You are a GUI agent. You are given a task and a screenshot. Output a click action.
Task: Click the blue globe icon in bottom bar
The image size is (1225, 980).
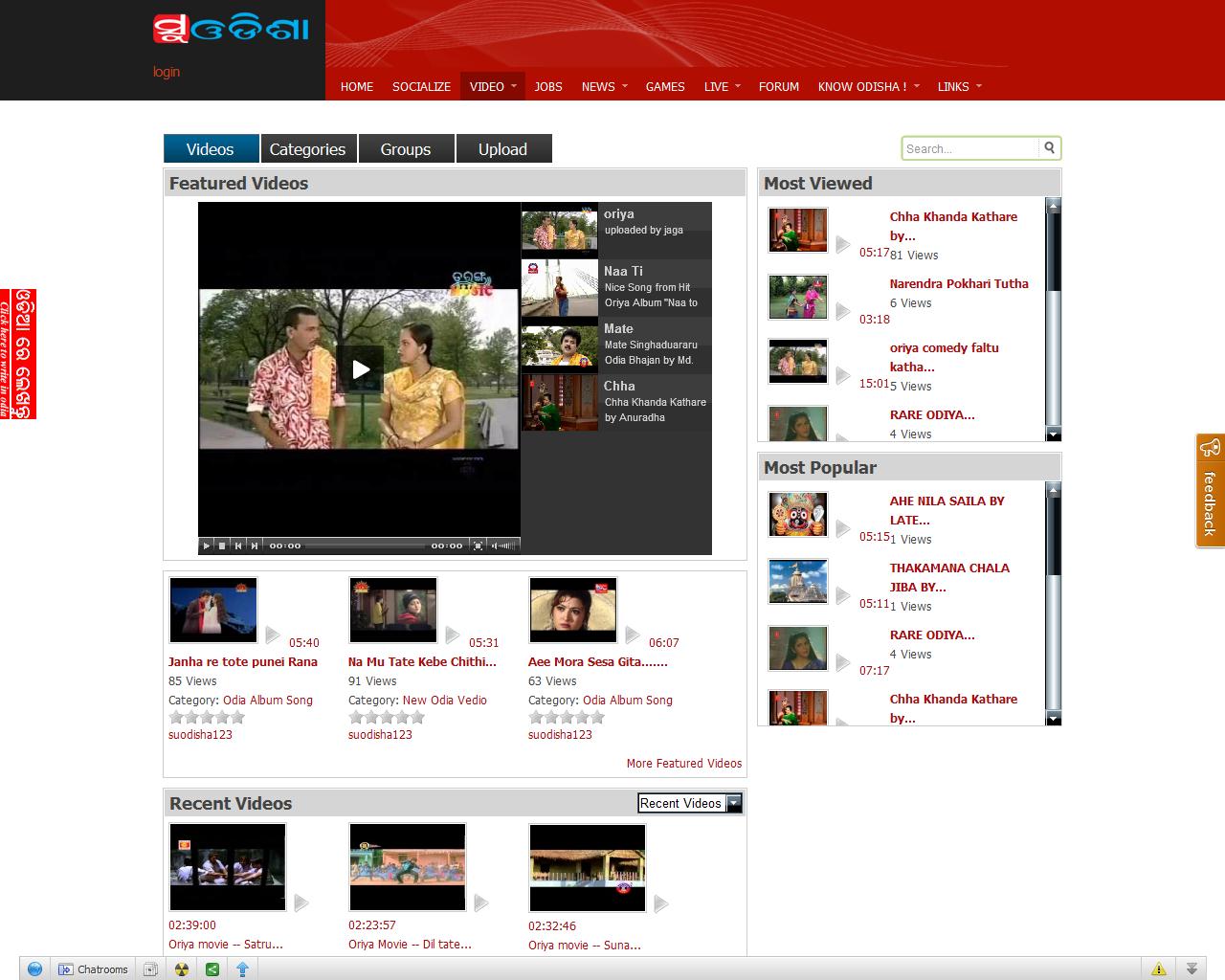[34, 969]
